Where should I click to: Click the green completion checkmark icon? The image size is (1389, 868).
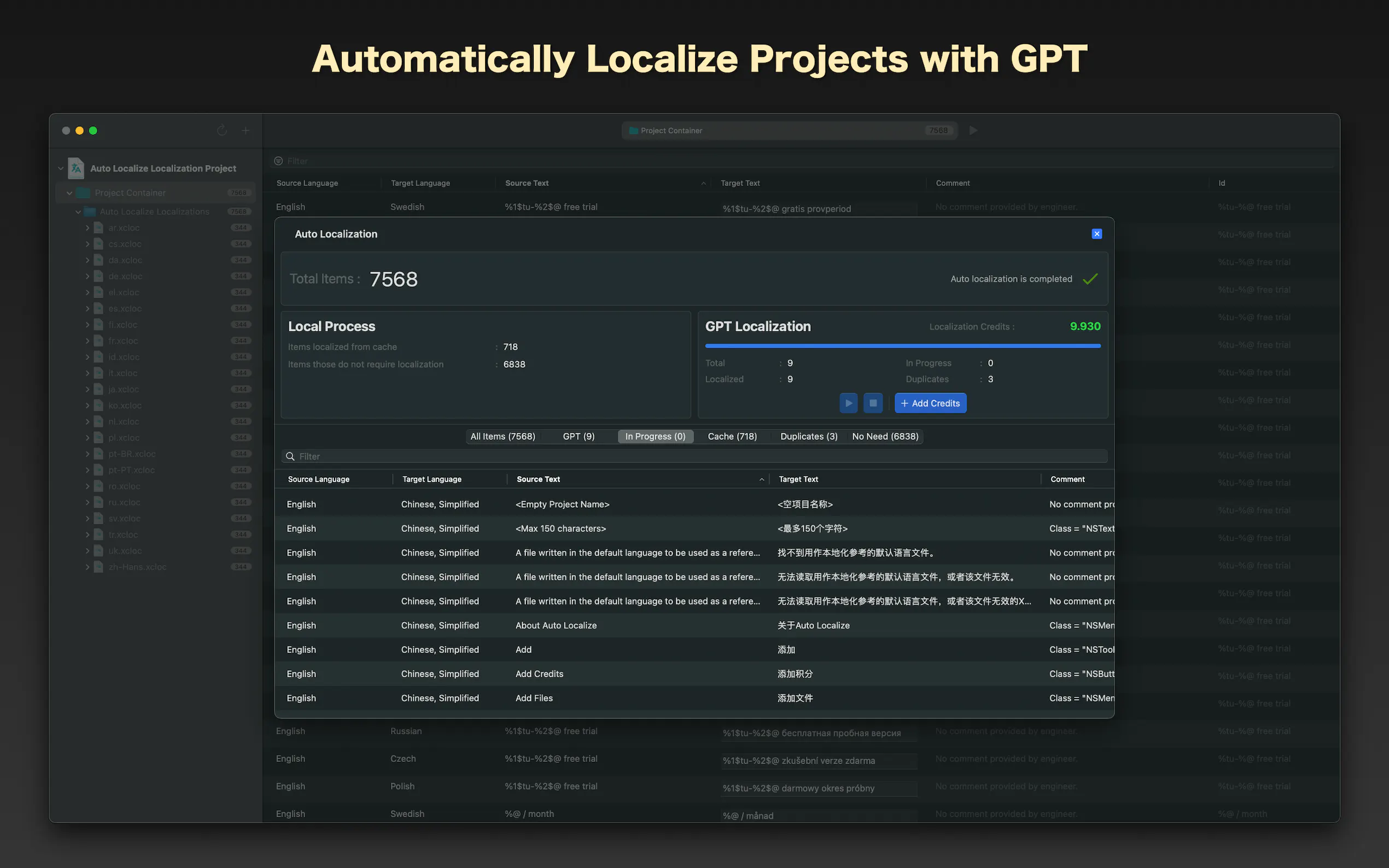pos(1090,279)
